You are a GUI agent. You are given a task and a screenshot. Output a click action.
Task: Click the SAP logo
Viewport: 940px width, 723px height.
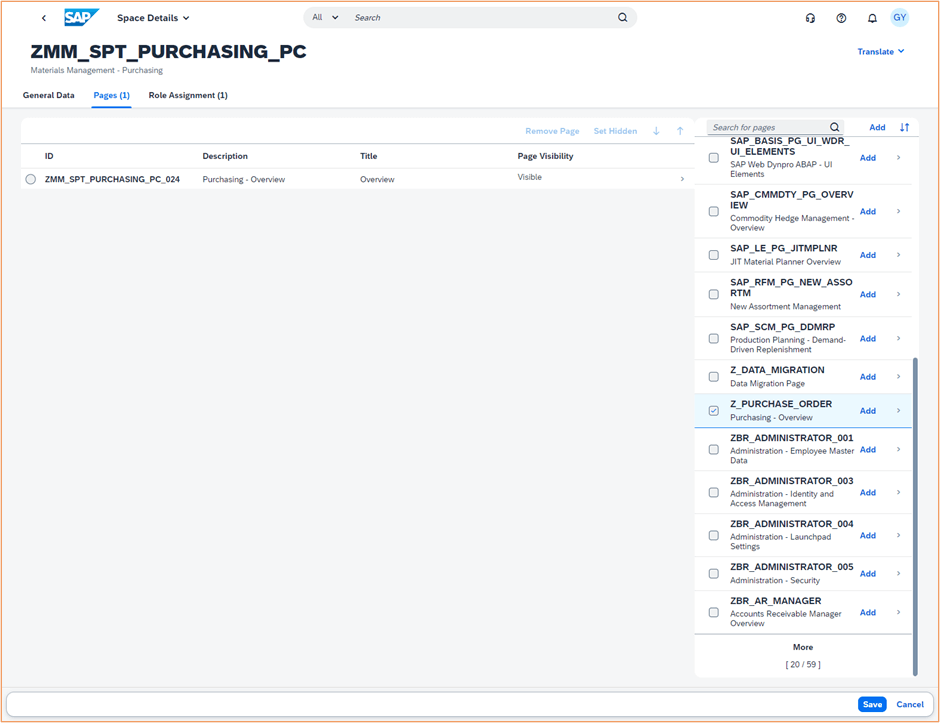tap(81, 17)
